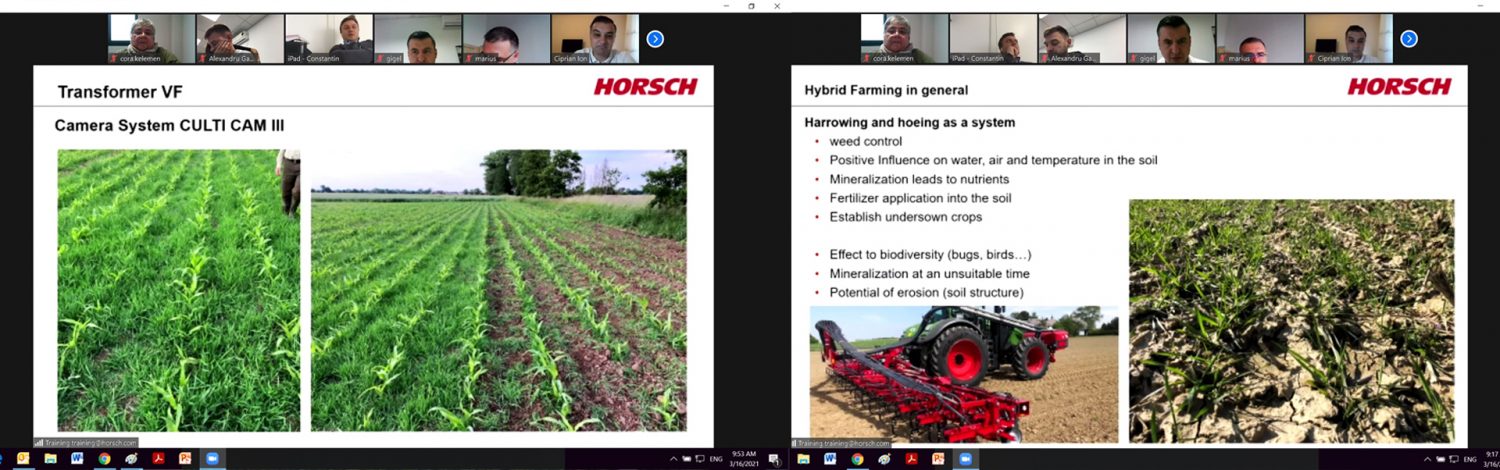Select the marius video thumbnail above the Transformer VF slide
This screenshot has width=1500, height=470.
point(506,39)
